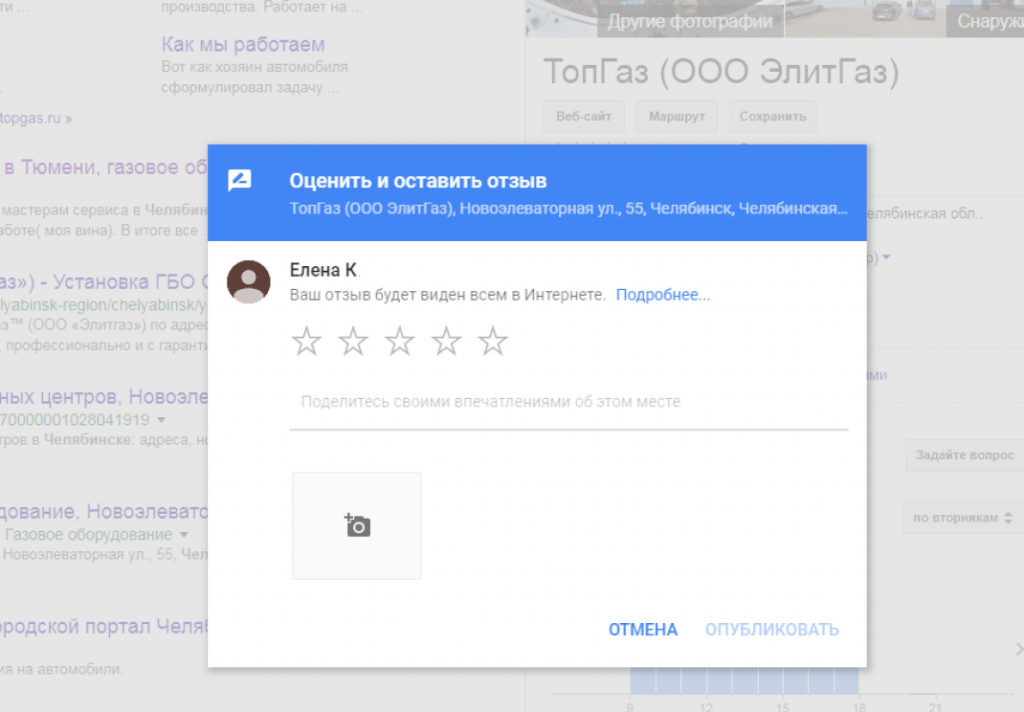Rate with five stars
The image size is (1024, 712).
coord(493,341)
